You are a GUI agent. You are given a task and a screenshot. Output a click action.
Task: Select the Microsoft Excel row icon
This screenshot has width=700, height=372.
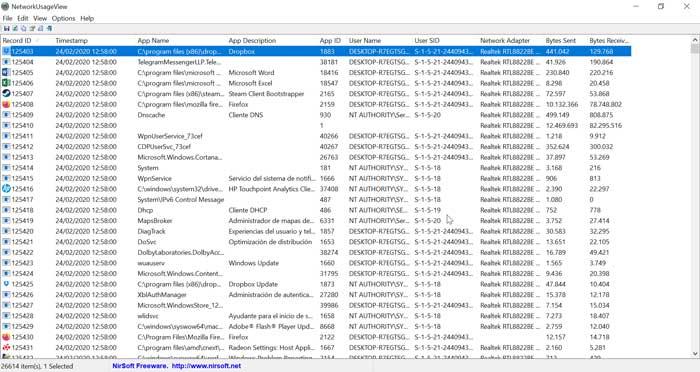6,83
